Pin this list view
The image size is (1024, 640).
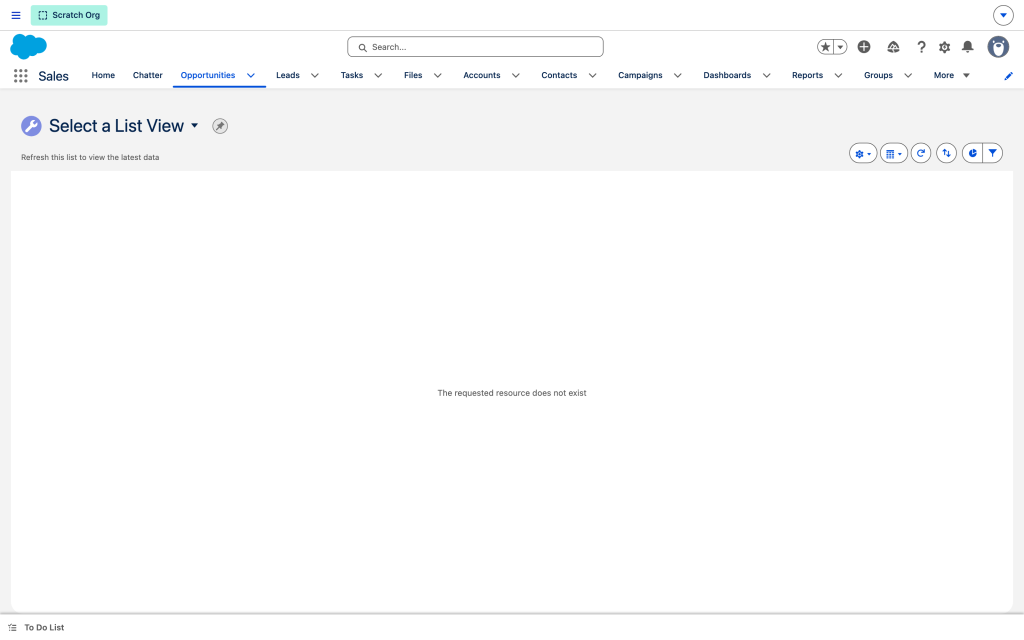pos(220,126)
